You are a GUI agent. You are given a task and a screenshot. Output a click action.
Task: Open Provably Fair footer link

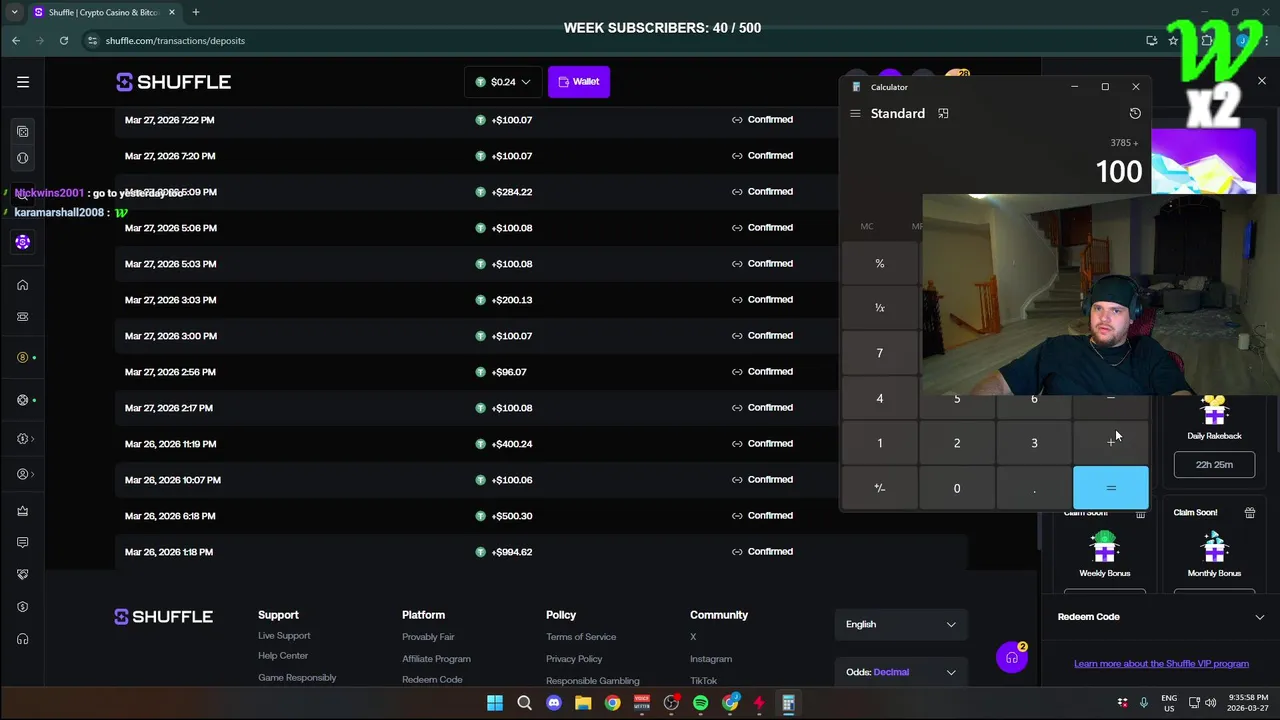428,637
